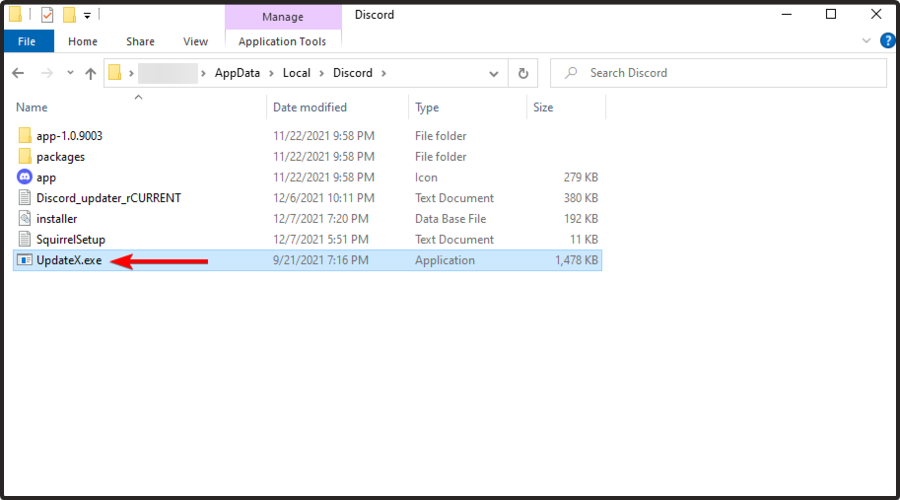Click the Back navigation arrow

click(x=18, y=73)
